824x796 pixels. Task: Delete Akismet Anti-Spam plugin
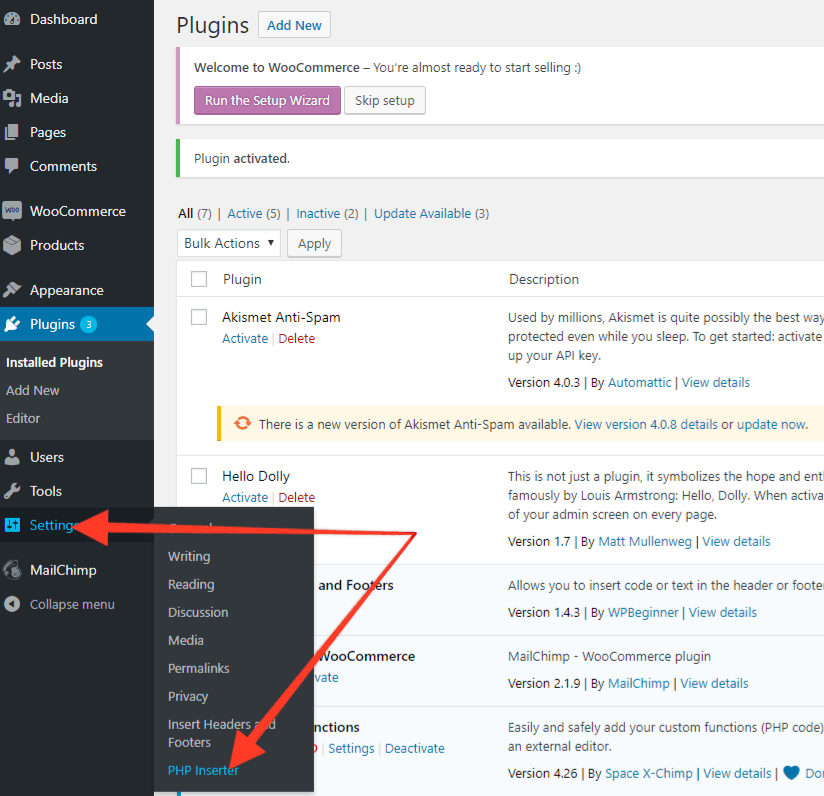coord(297,338)
